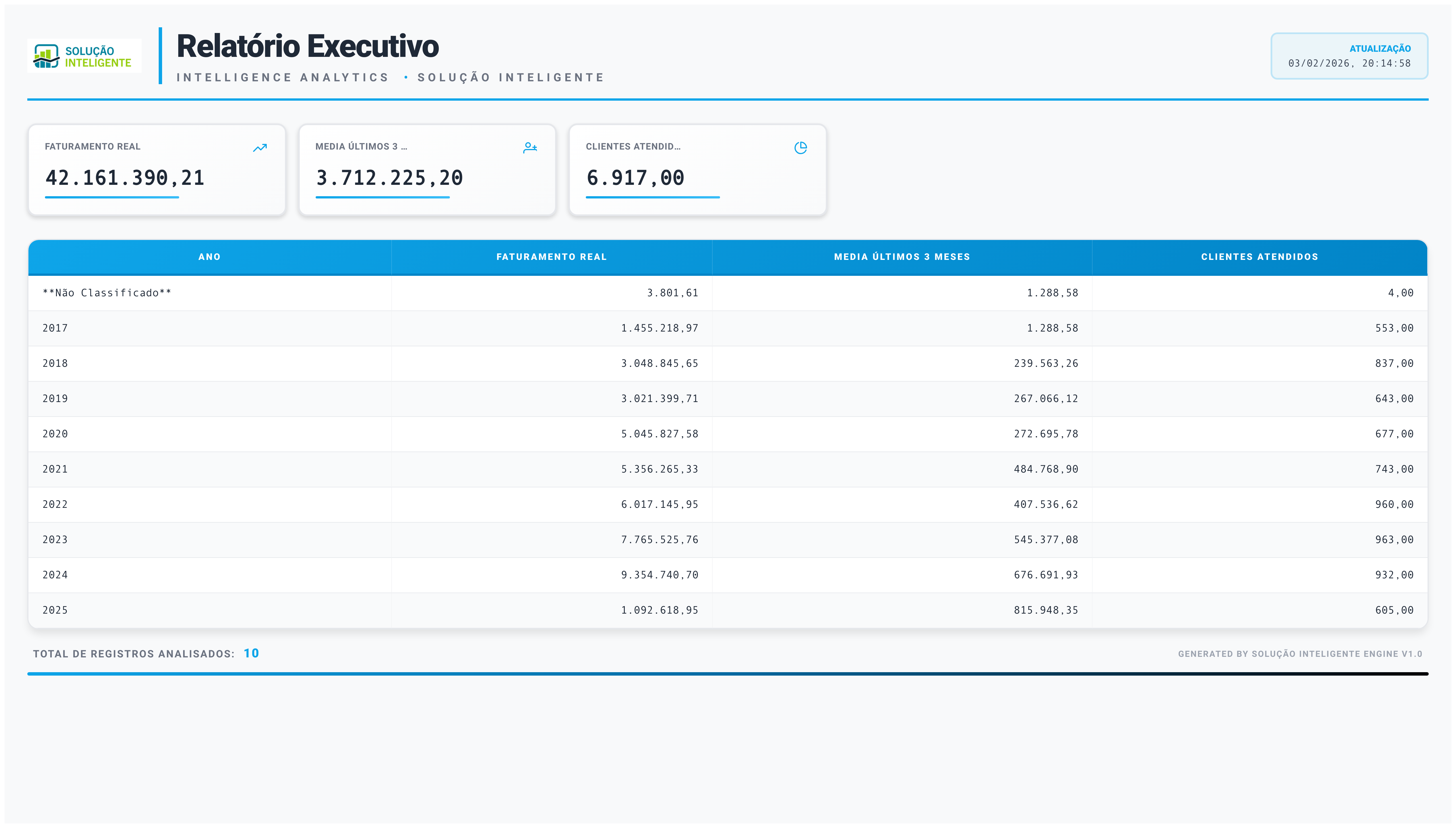Select the 2020 year row
This screenshot has width=1456, height=828.
tap(55, 434)
